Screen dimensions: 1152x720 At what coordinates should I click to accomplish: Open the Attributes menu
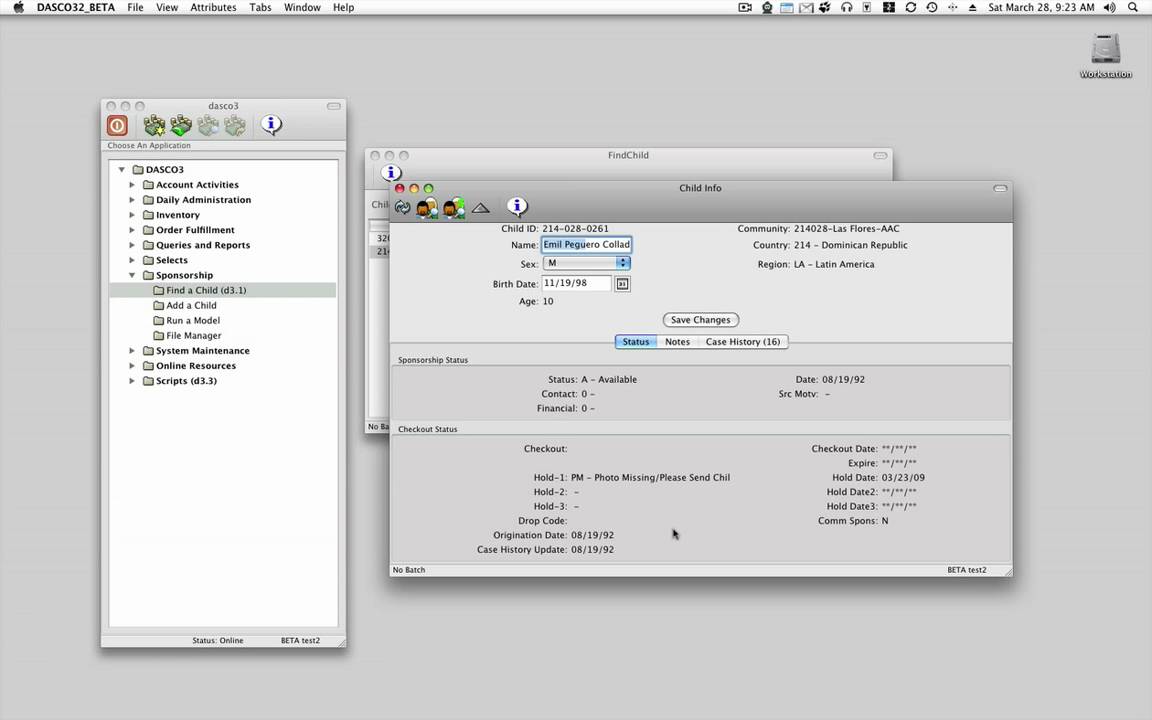[x=213, y=7]
